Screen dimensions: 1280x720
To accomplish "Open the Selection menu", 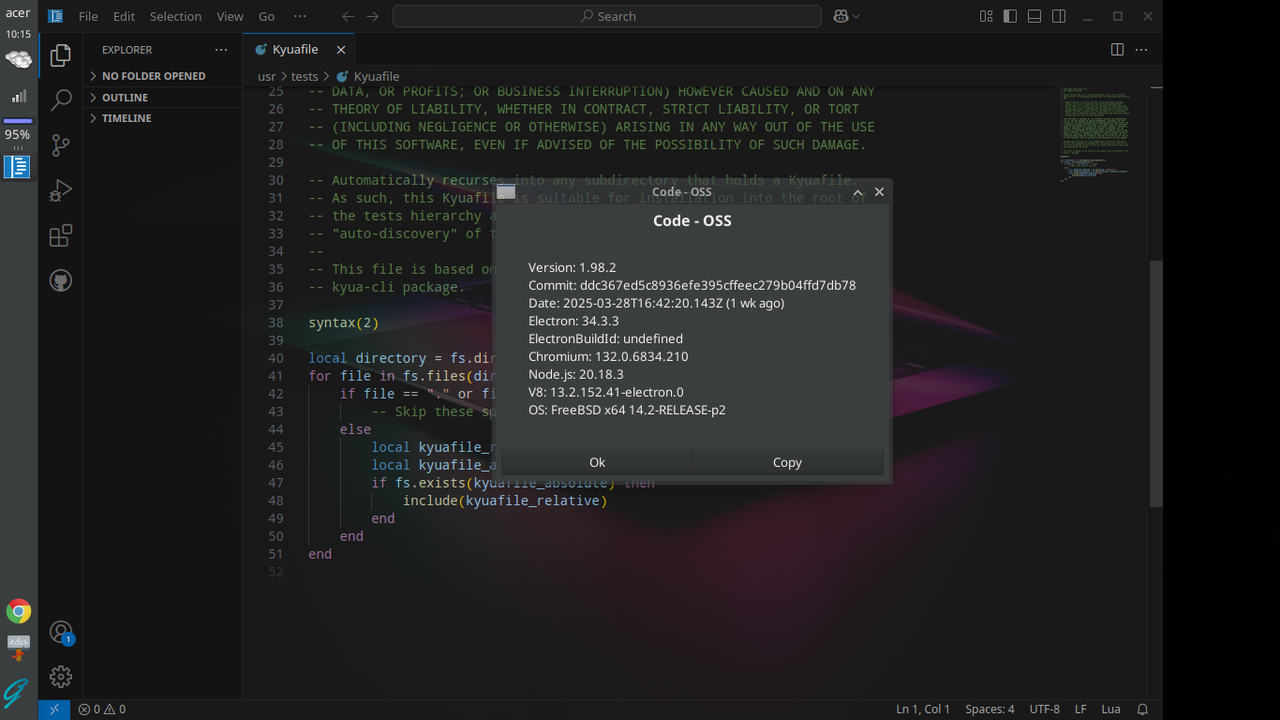I will [x=175, y=16].
